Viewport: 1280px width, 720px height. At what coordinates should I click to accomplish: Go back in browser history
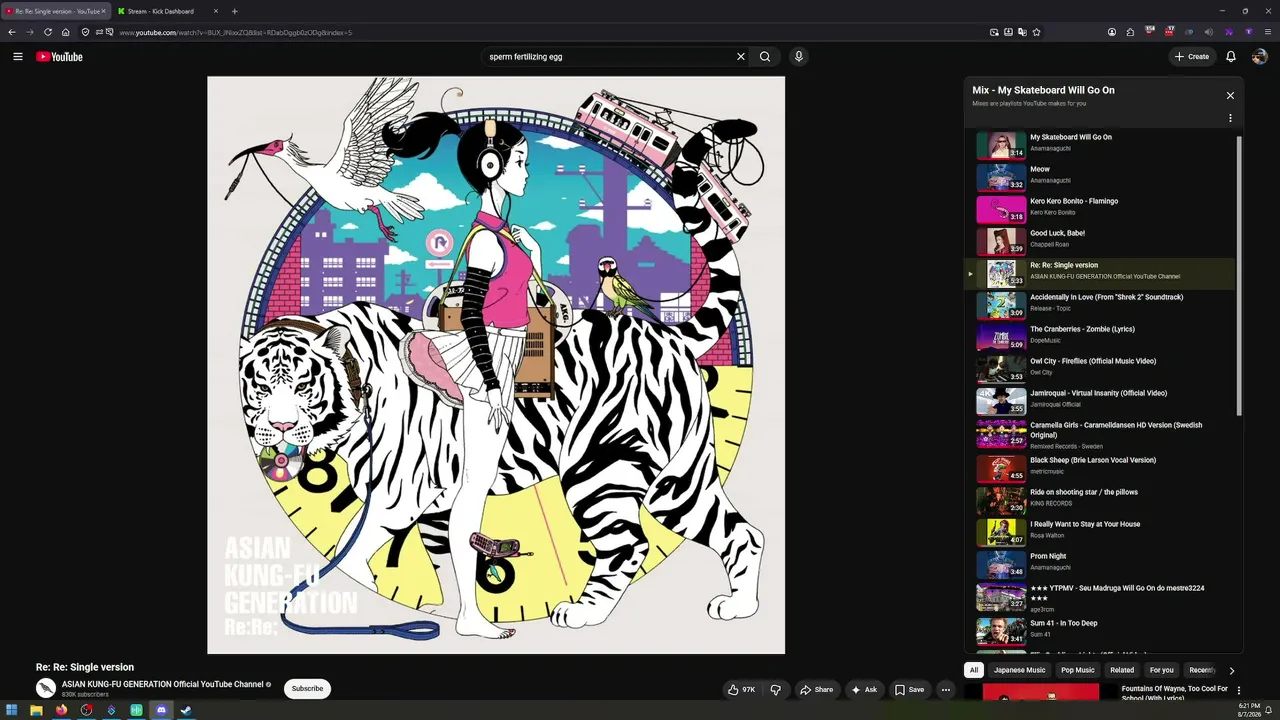(12, 32)
